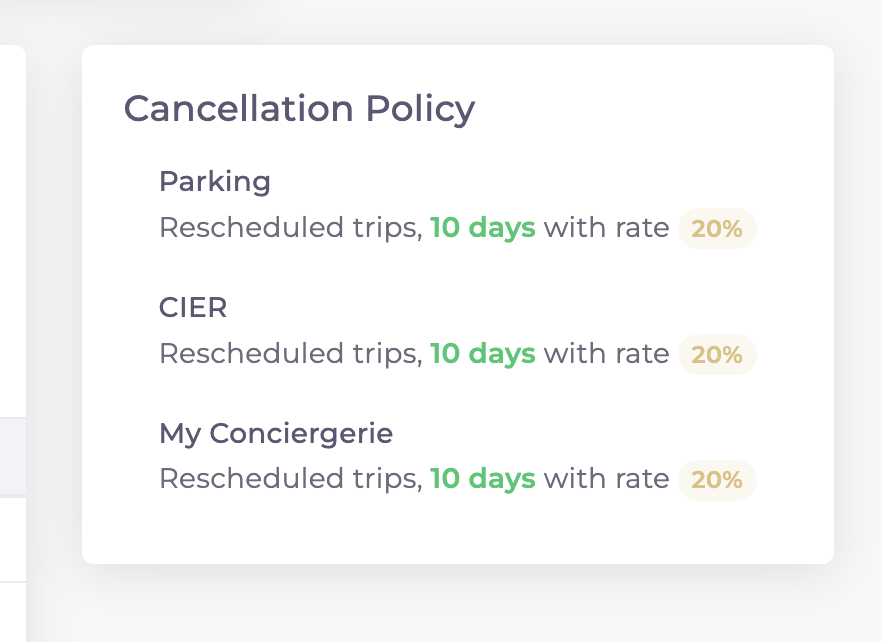Select the Parking section title

[215, 182]
